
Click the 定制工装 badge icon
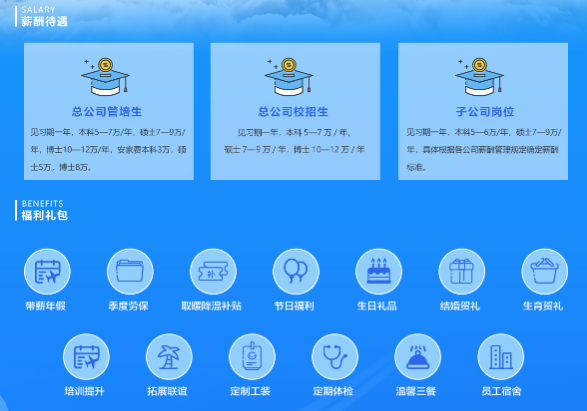click(x=252, y=357)
